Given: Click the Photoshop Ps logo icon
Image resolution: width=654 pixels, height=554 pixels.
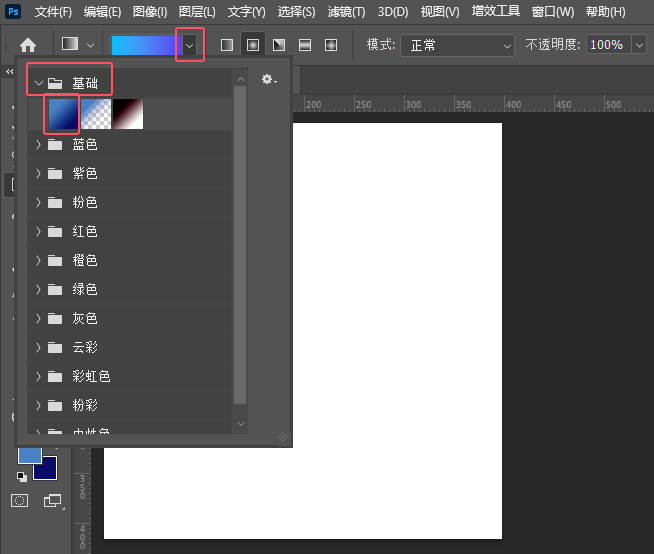Looking at the screenshot, I should click(13, 11).
